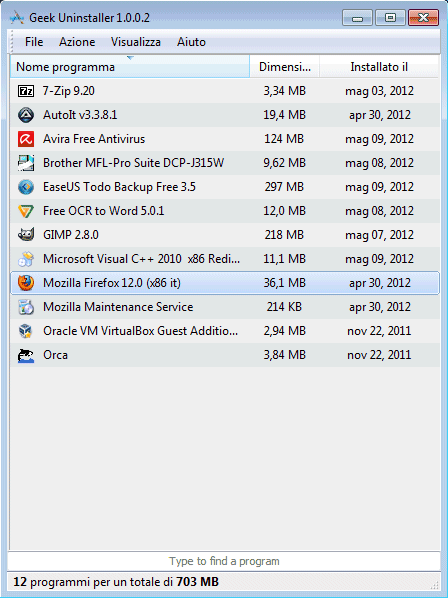Open the Visualizza menu
The image size is (448, 598).
click(136, 42)
